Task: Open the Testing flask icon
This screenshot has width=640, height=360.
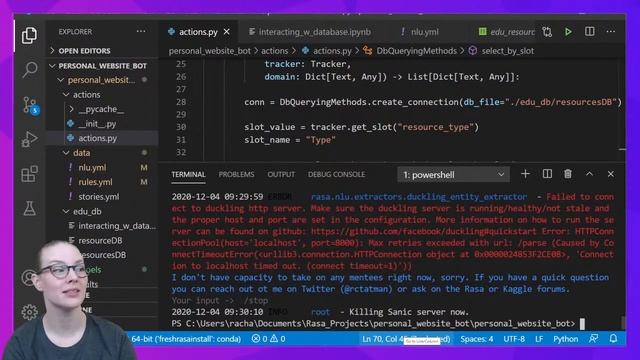Action: (29, 208)
